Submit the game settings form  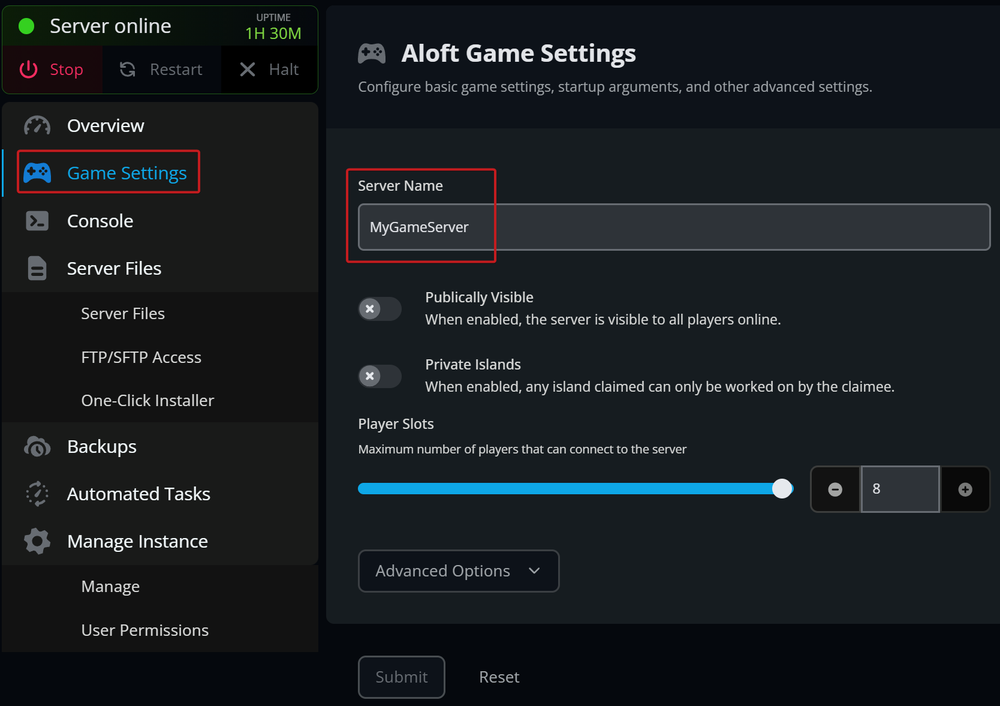(x=401, y=677)
